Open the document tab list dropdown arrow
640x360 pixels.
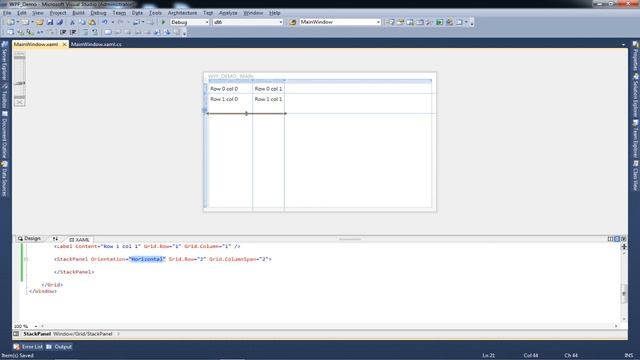pos(623,44)
